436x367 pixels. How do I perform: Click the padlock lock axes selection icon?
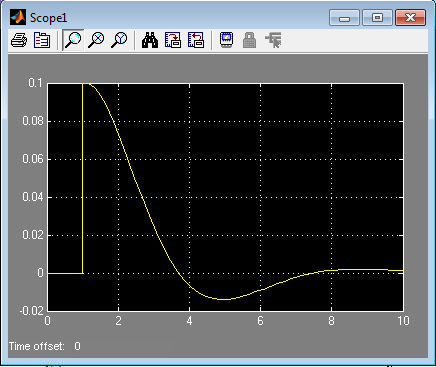250,40
